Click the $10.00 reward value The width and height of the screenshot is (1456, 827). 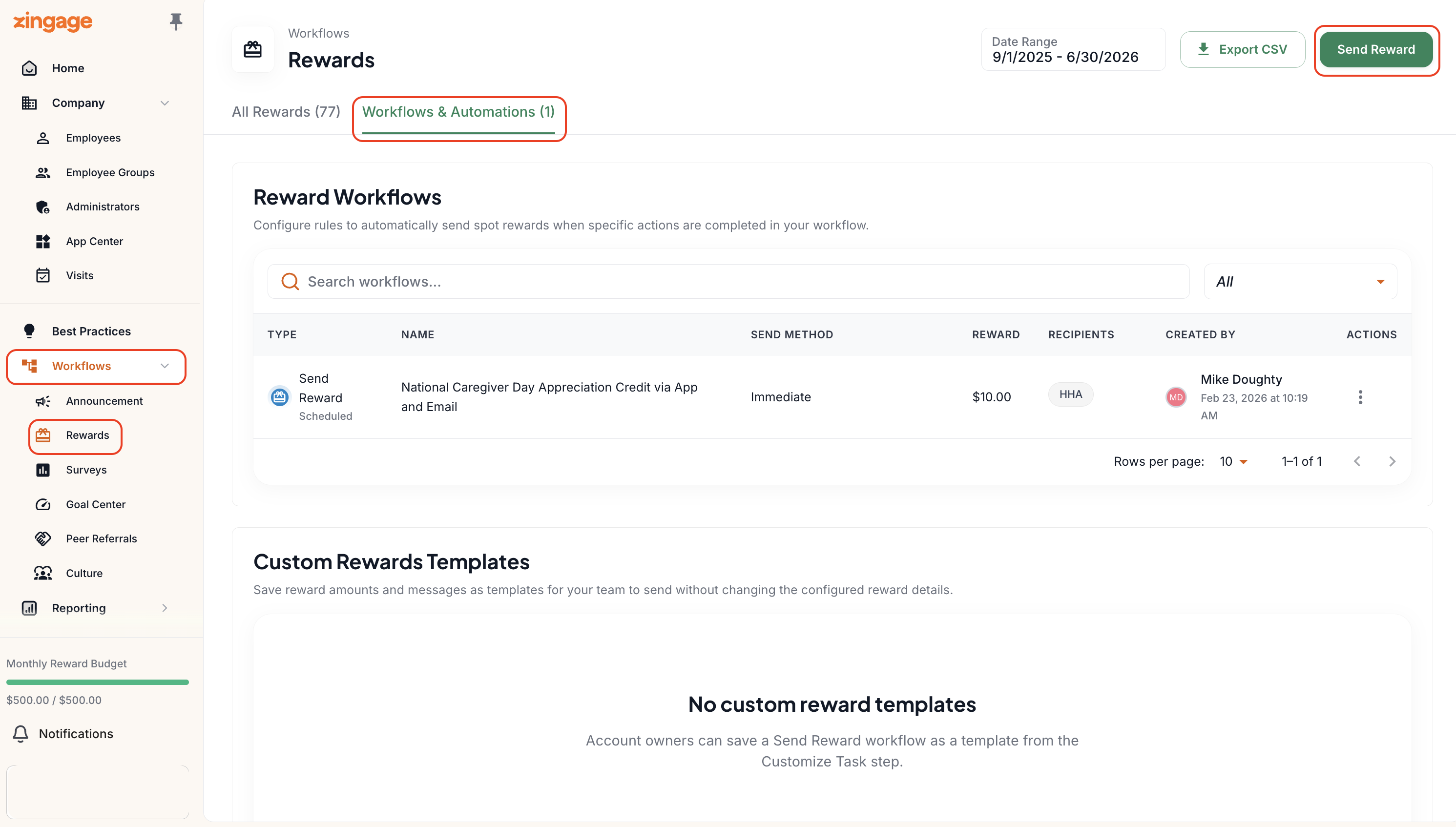click(991, 397)
